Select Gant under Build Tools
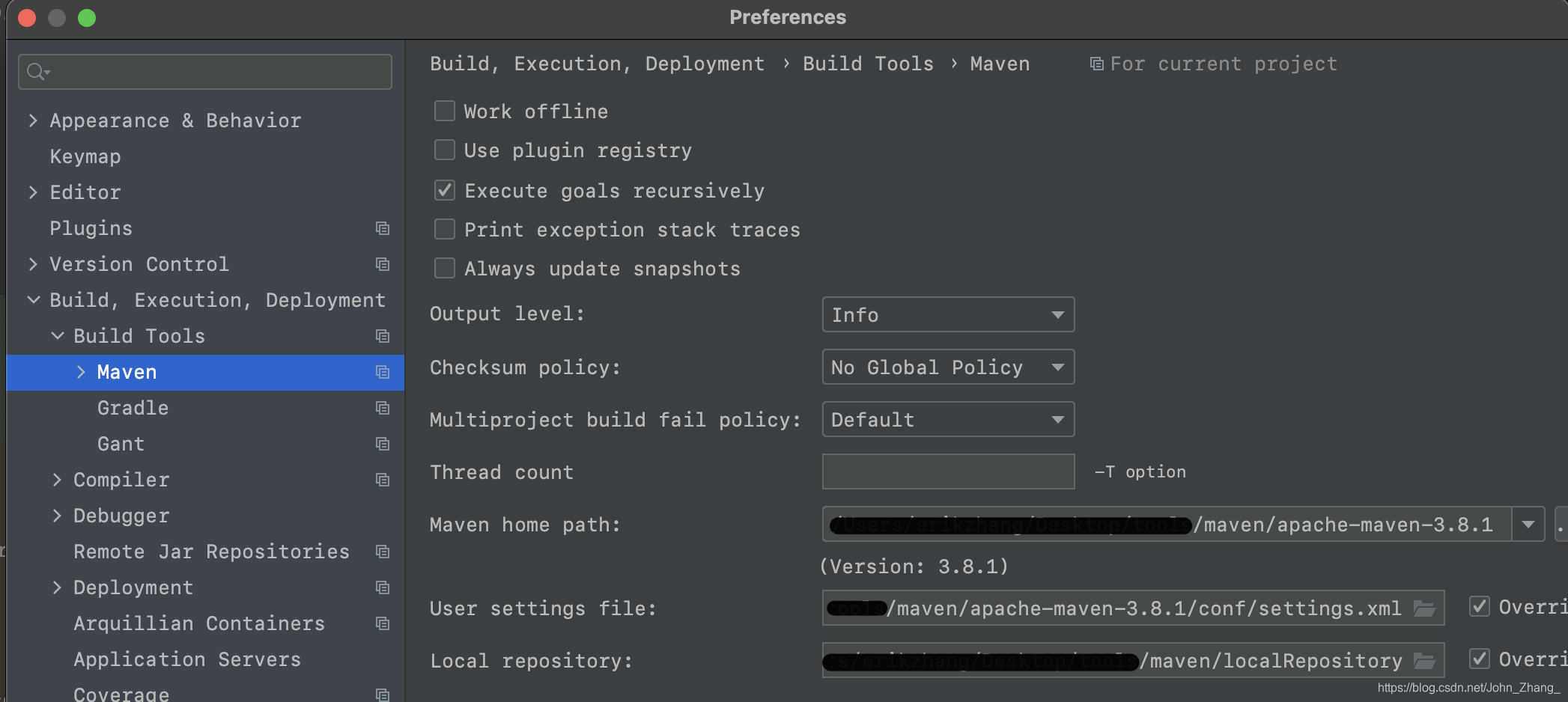Image resolution: width=1568 pixels, height=702 pixels. 121,444
